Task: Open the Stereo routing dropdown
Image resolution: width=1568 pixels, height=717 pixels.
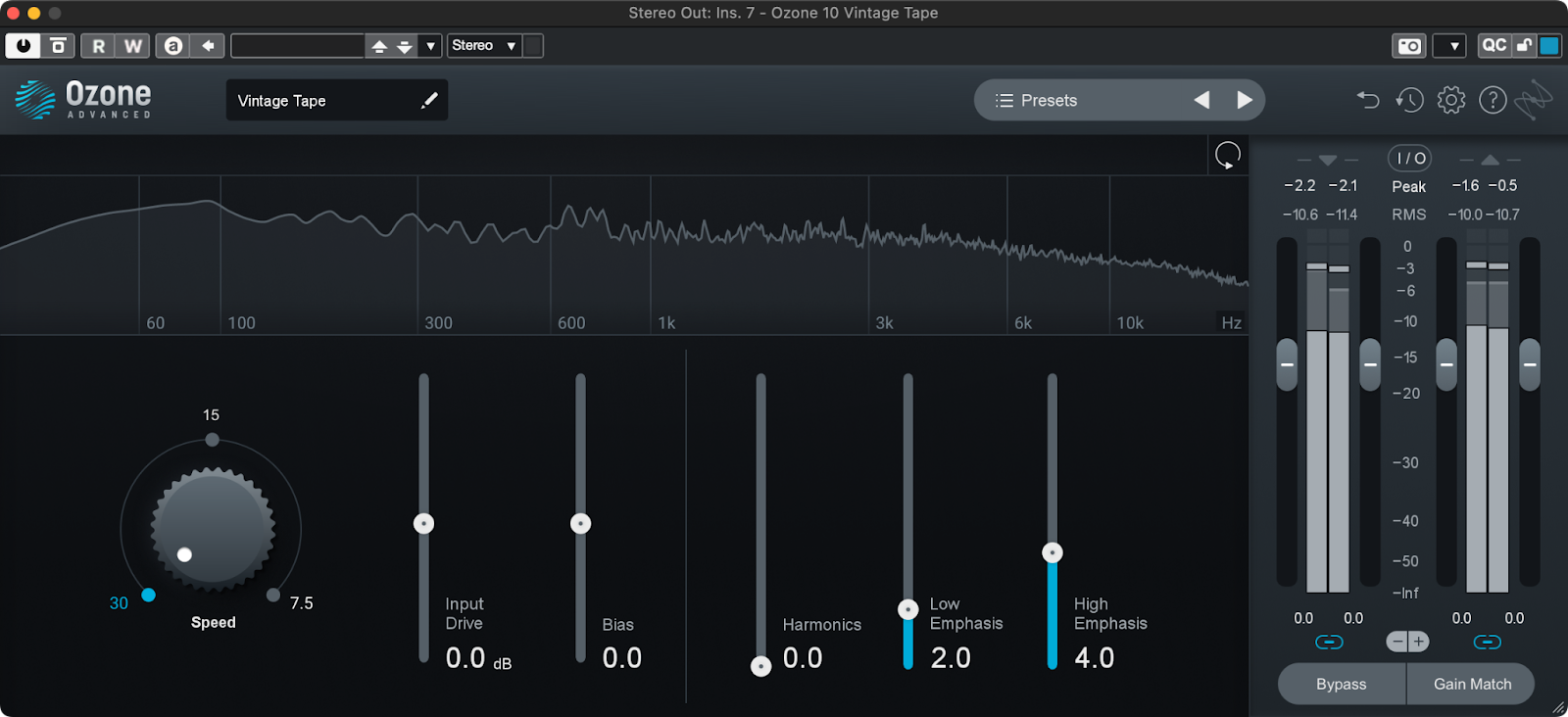Action: click(x=484, y=45)
